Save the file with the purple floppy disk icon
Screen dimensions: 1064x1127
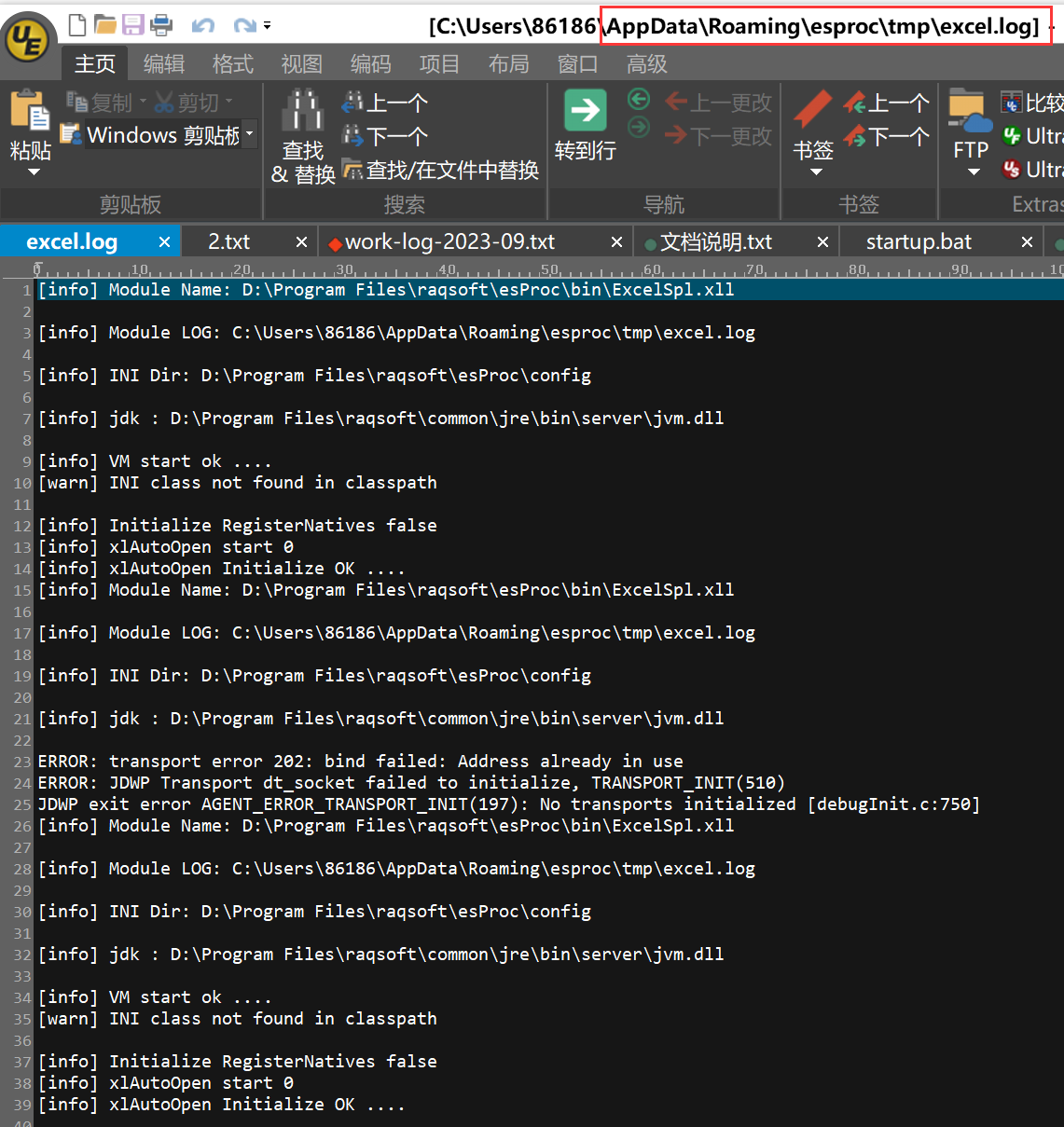pos(132,25)
